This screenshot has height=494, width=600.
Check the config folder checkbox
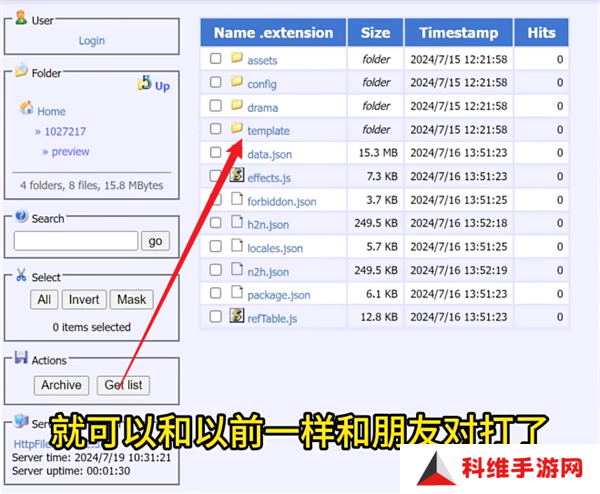[x=215, y=82]
